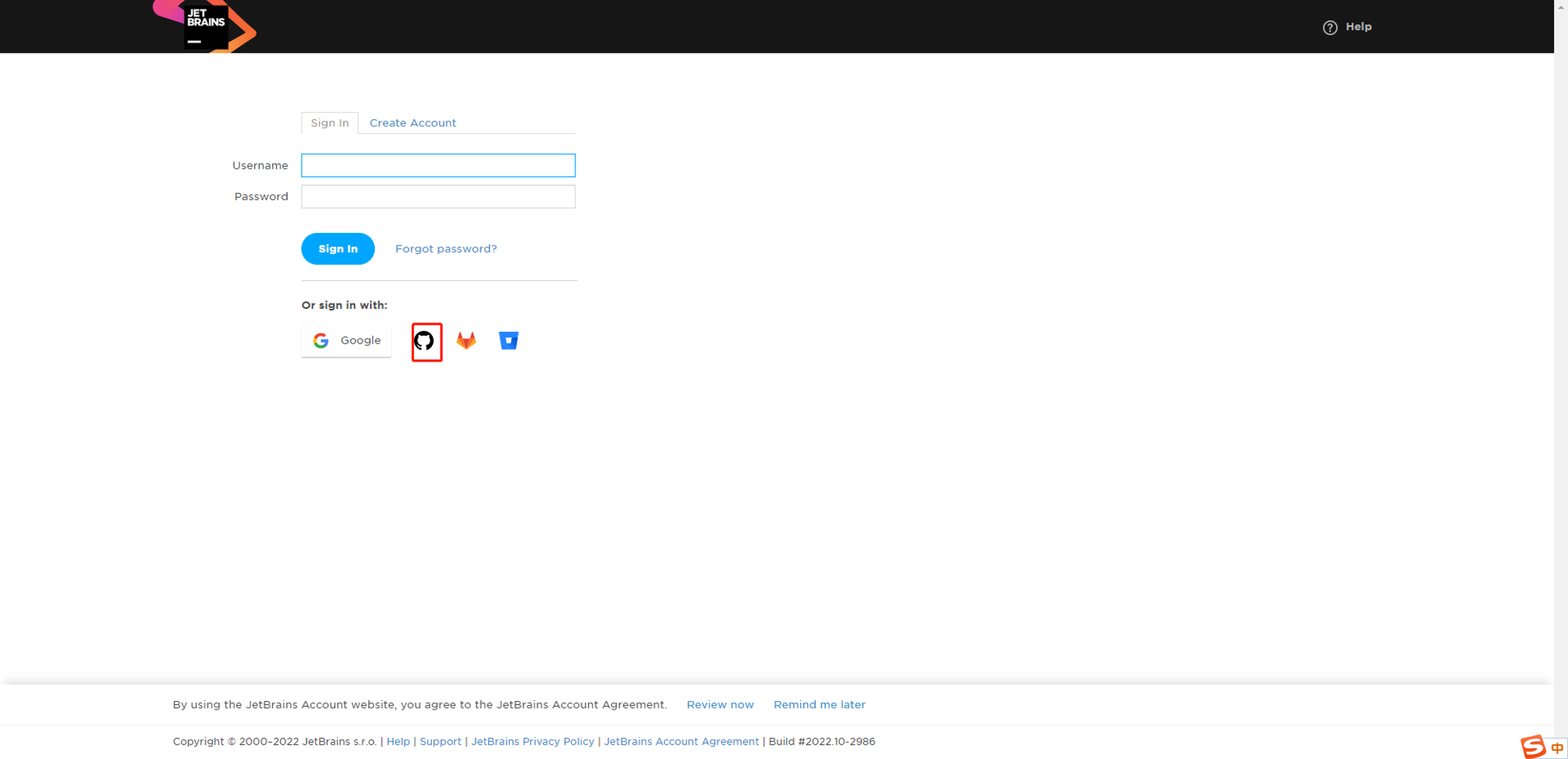Focus the Username input field

click(437, 165)
